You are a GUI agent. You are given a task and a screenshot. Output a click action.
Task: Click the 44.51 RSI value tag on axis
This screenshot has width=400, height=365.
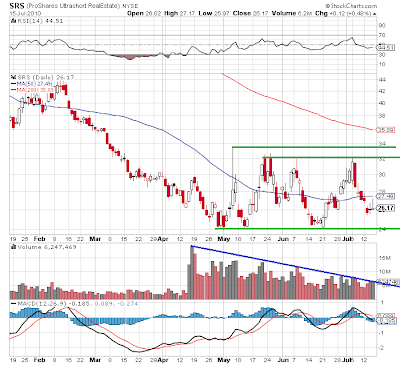(x=386, y=48)
